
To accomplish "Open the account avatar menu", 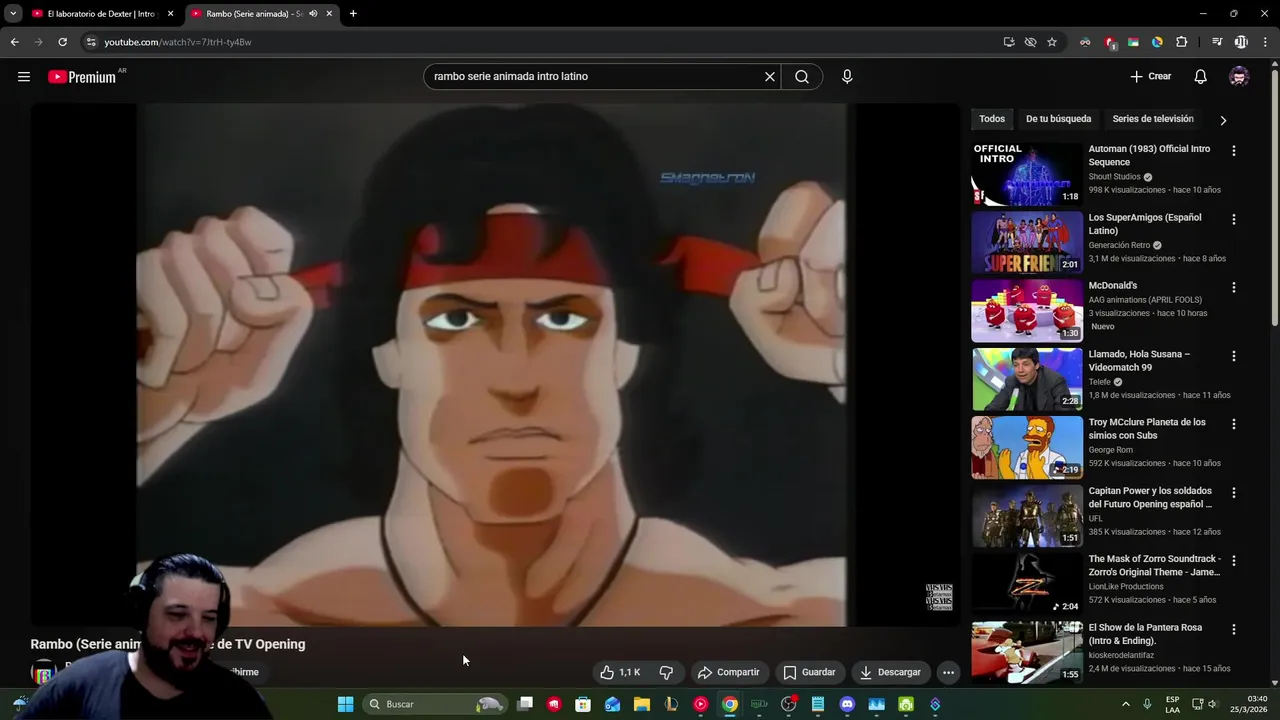I will pyautogui.click(x=1239, y=77).
